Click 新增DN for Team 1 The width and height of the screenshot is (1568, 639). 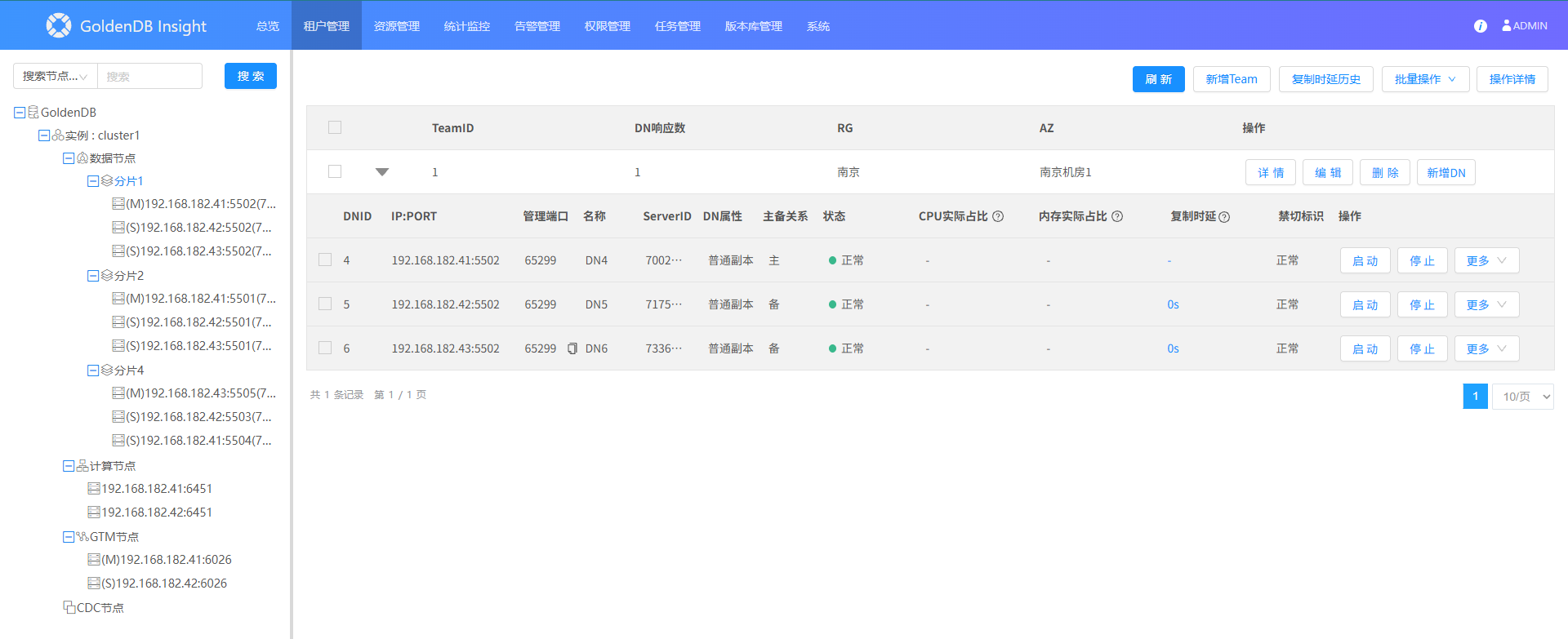point(1445,172)
